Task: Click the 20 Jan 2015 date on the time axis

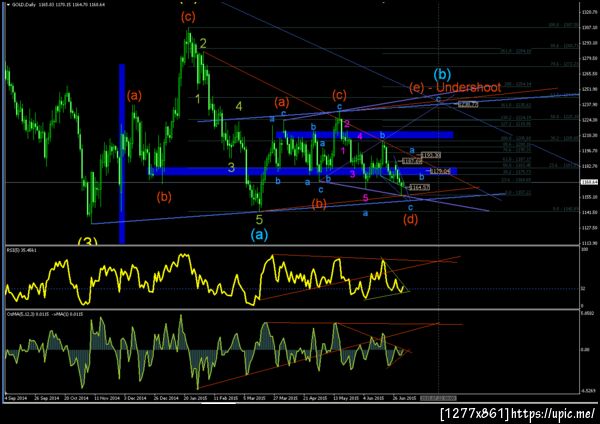Action: tap(196, 398)
